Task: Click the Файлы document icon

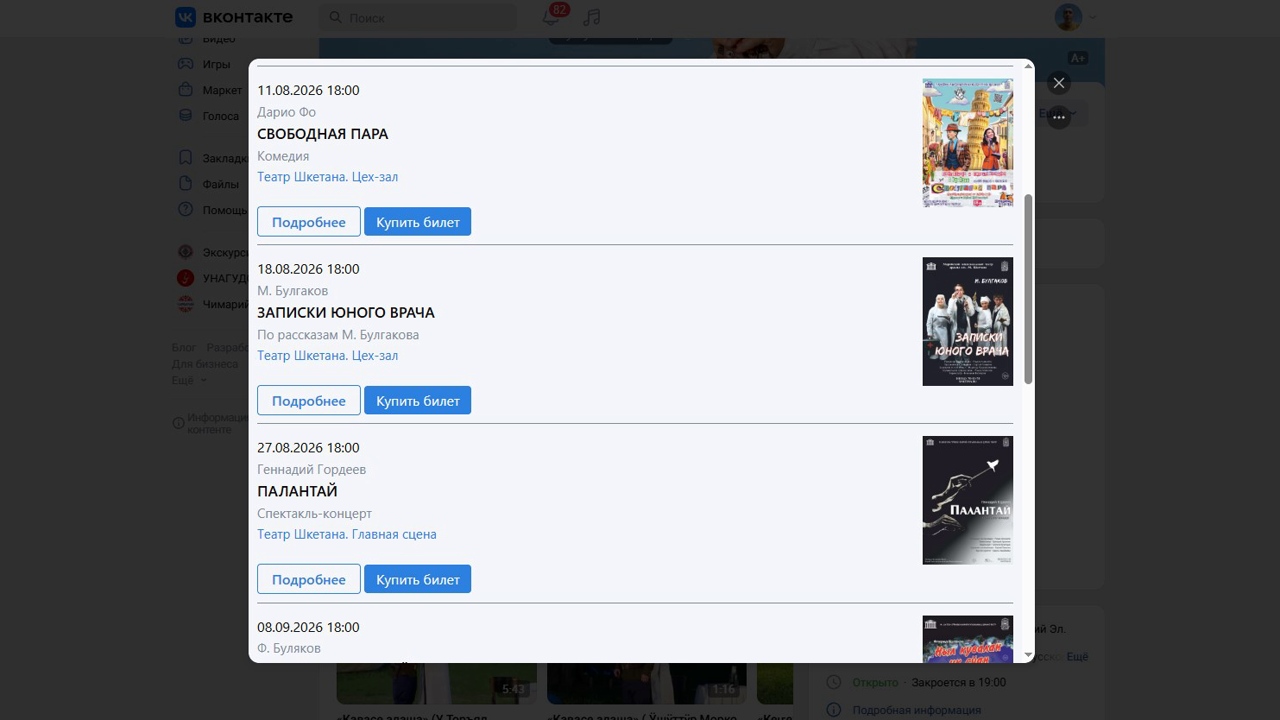Action: coord(185,184)
